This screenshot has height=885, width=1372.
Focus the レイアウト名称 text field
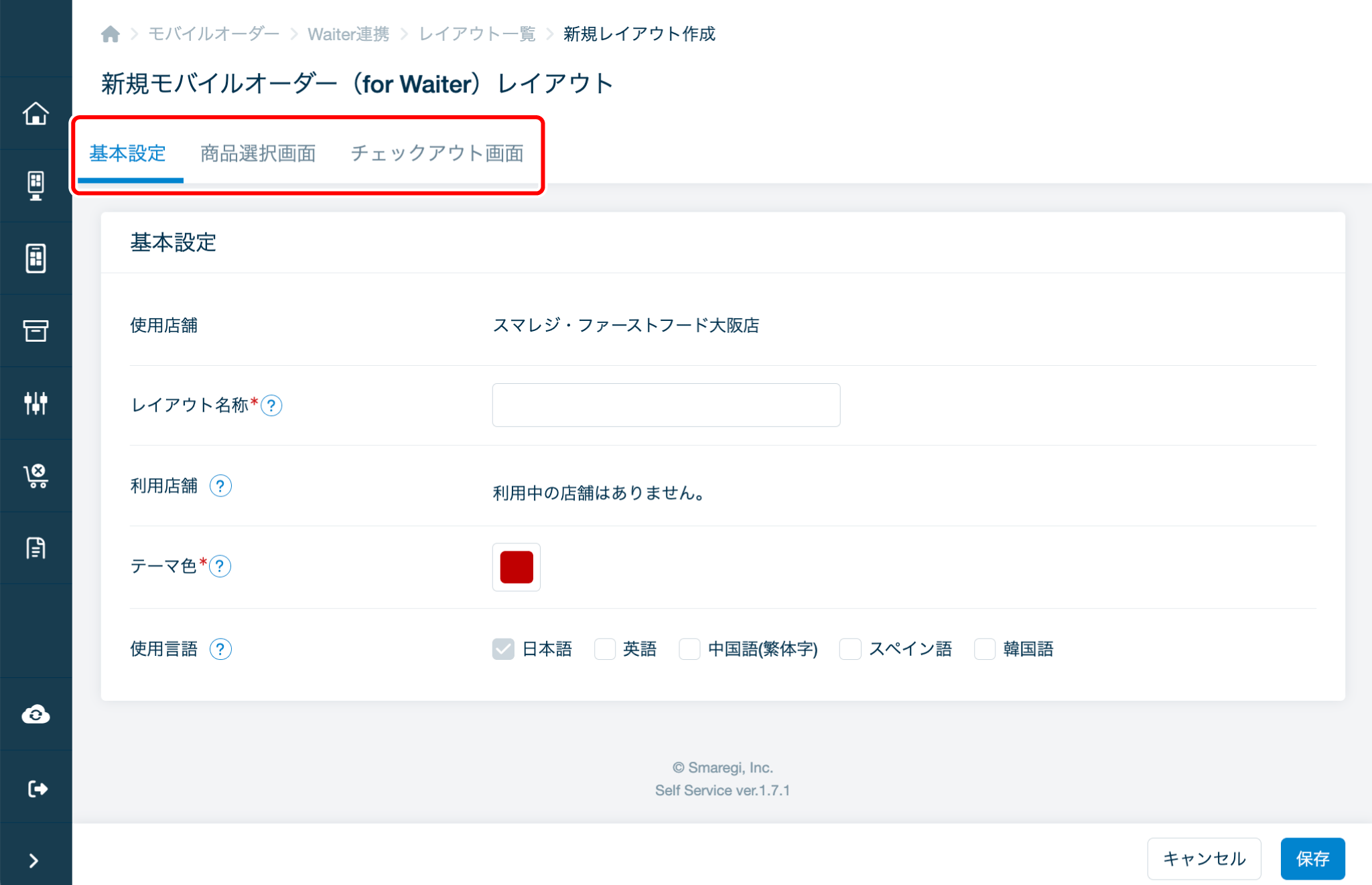(666, 405)
